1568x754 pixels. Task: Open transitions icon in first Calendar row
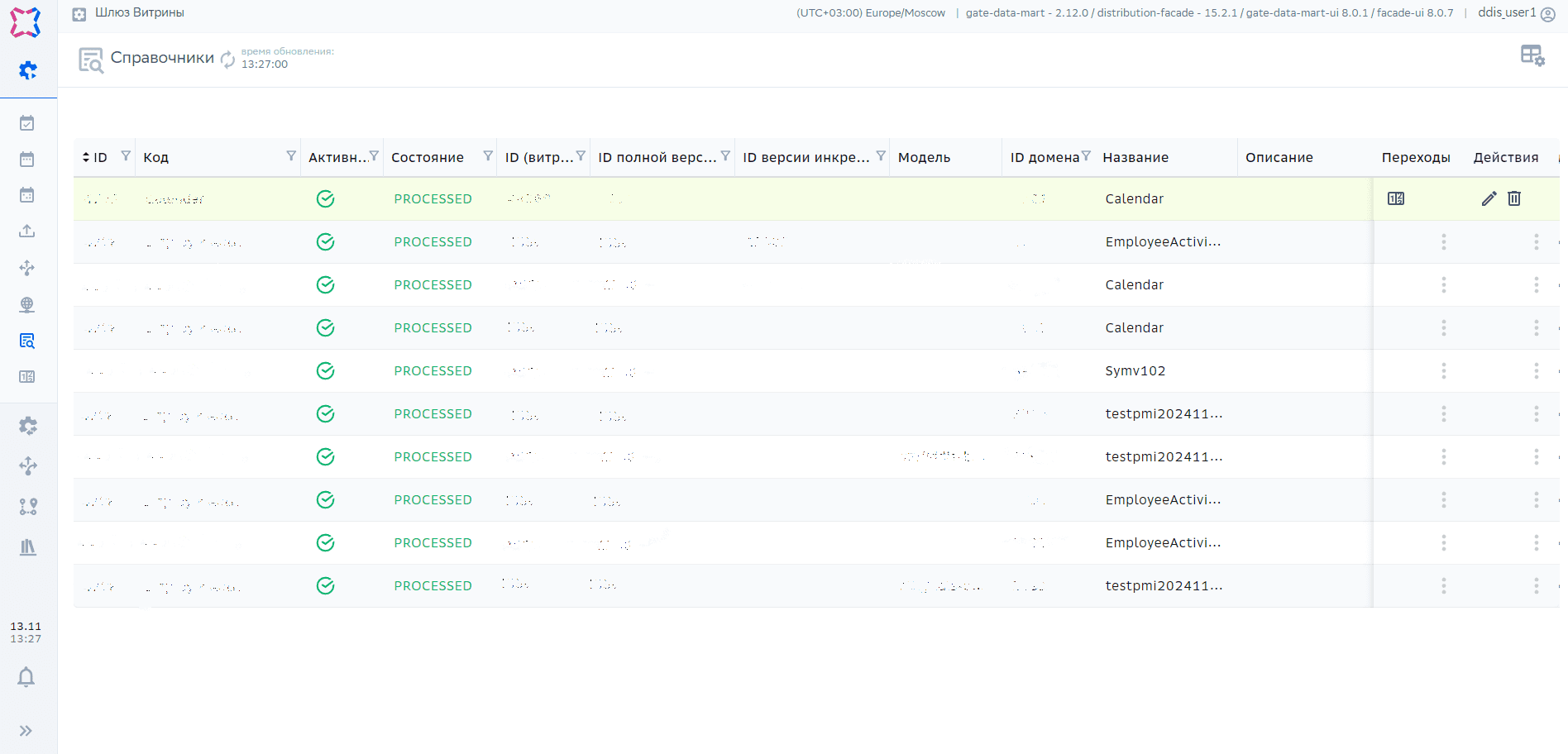1396,198
